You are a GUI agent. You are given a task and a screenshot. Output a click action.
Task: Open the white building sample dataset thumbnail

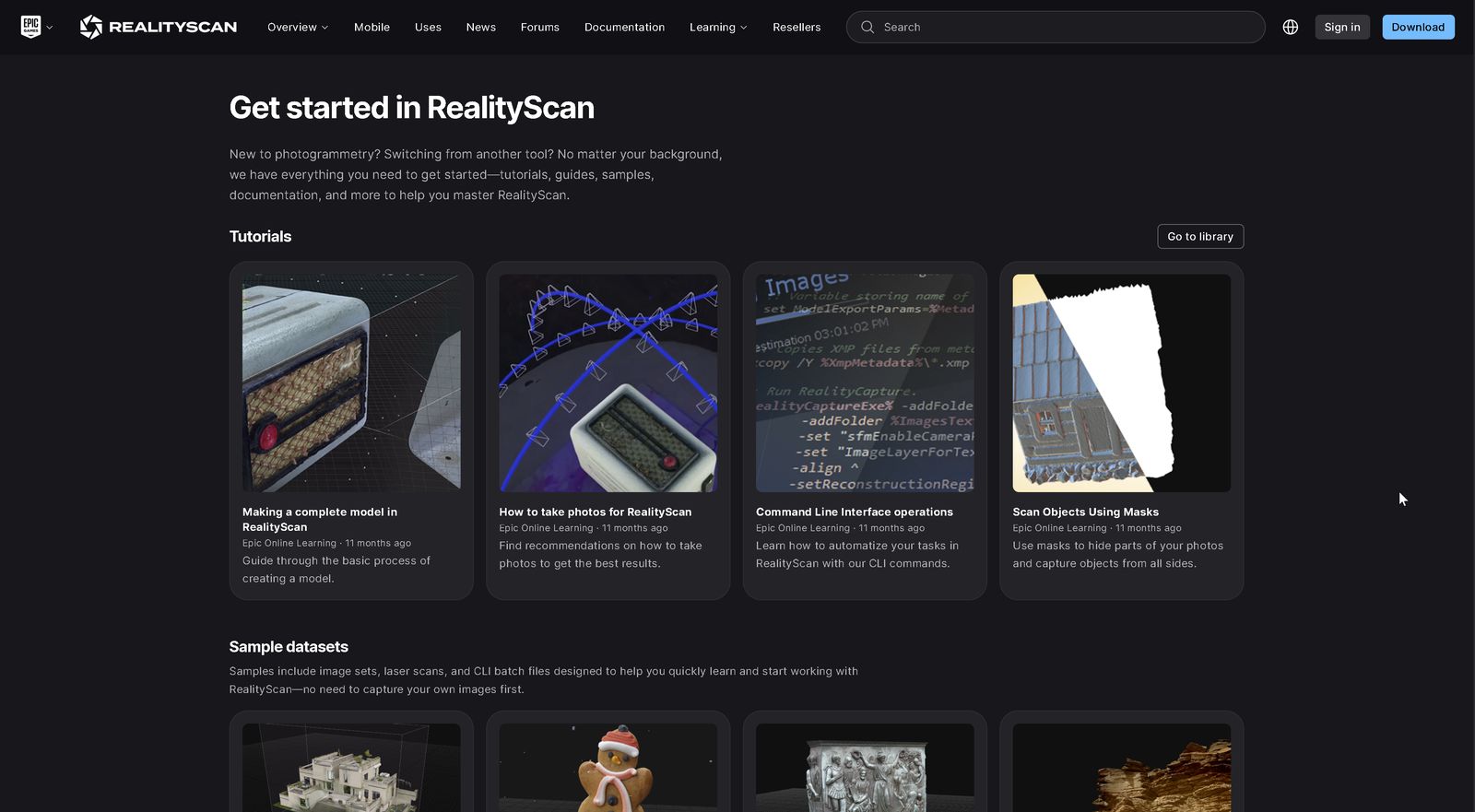click(x=351, y=767)
